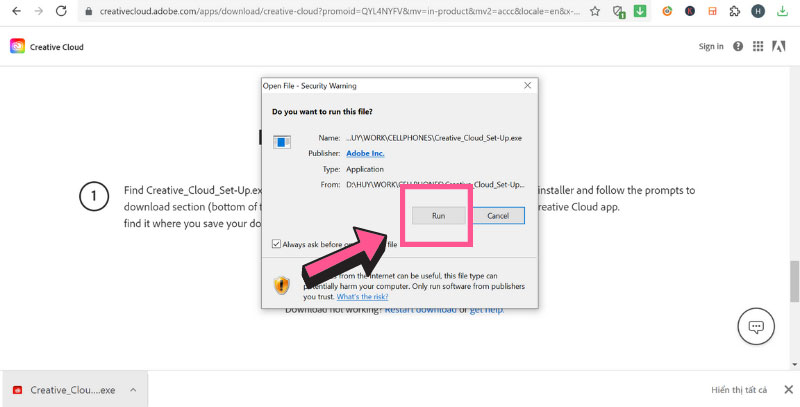The height and width of the screenshot is (407, 800).
Task: Open the H profile avatar
Action: [758, 11]
